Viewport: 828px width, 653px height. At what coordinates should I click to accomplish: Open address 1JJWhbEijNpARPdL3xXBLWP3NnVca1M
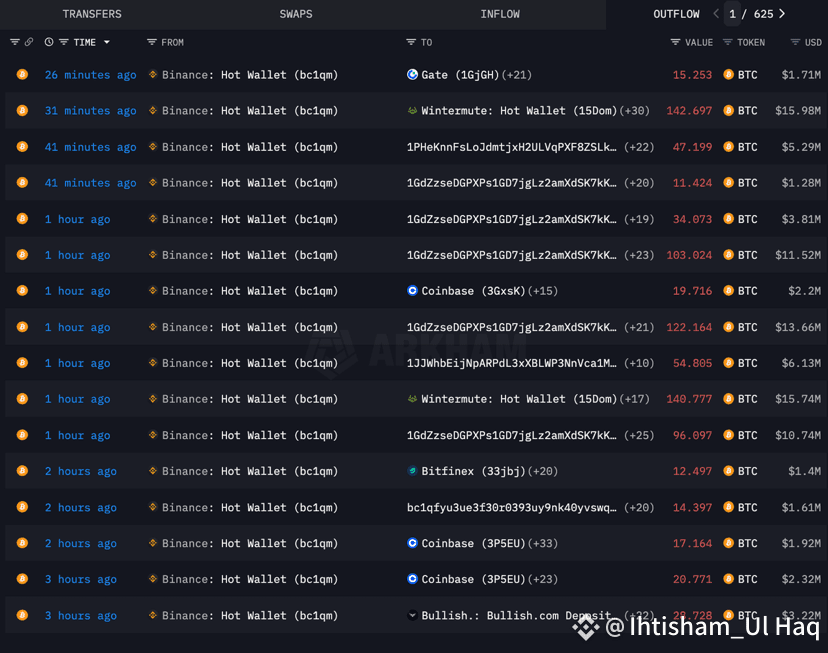tap(511, 363)
